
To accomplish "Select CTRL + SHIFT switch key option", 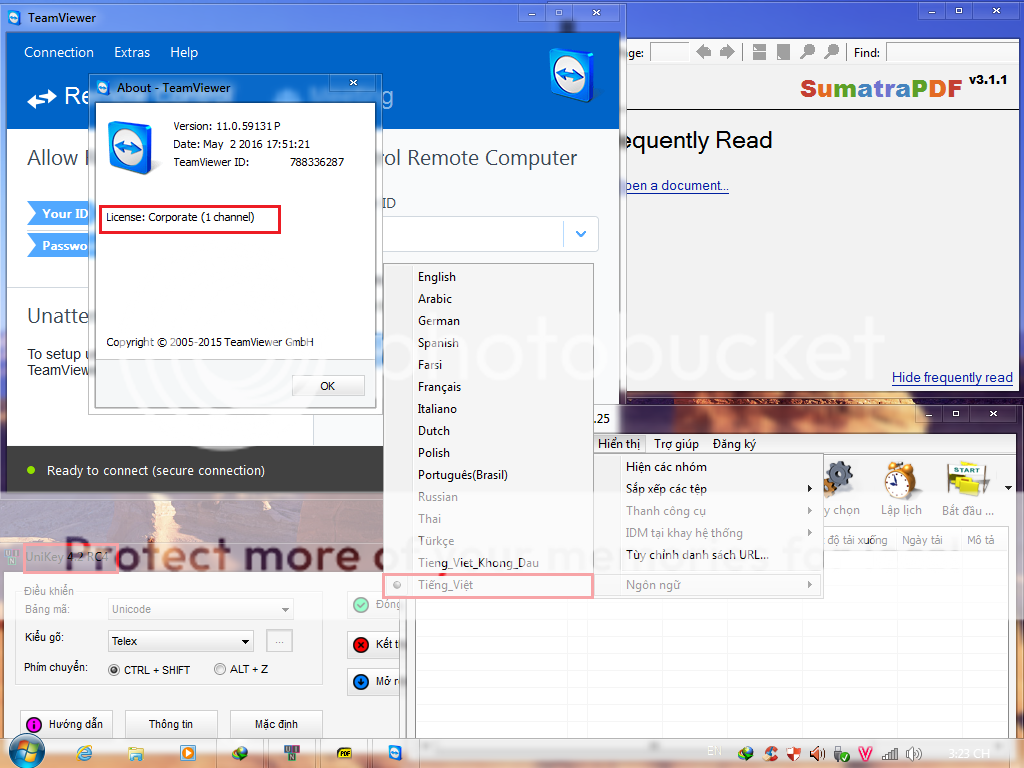I will click(114, 669).
